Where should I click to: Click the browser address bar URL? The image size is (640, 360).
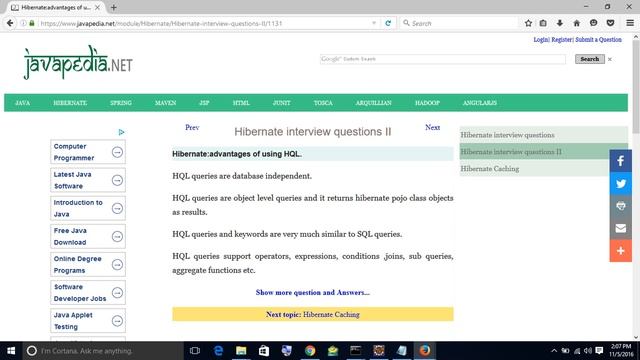pyautogui.click(x=161, y=23)
